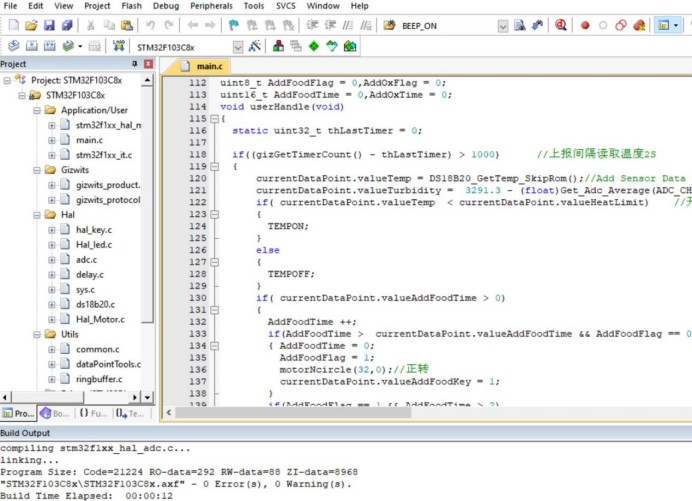
Task: Paste from clipboard icon
Action: 127,25
